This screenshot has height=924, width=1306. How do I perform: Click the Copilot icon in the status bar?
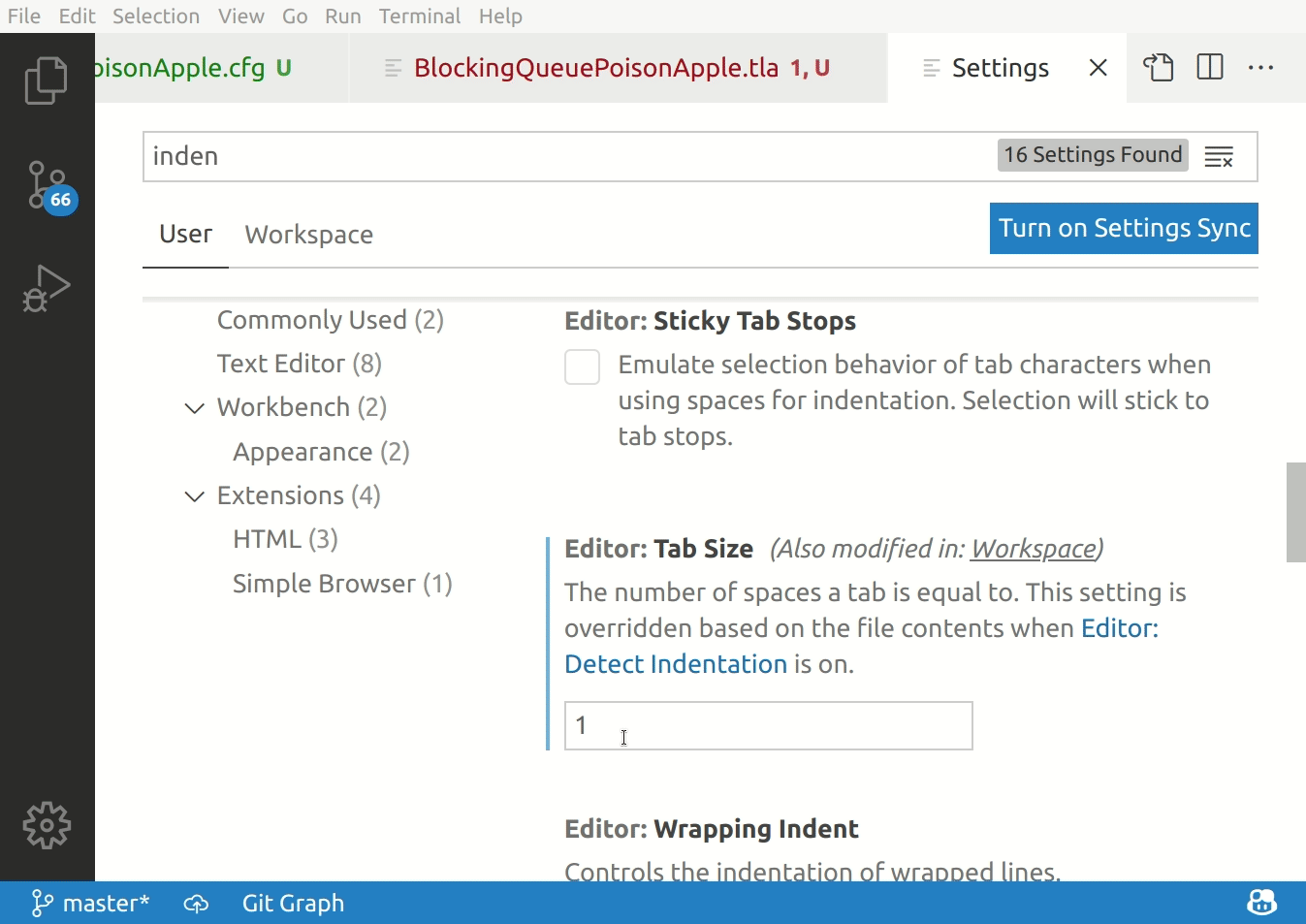tap(1261, 902)
